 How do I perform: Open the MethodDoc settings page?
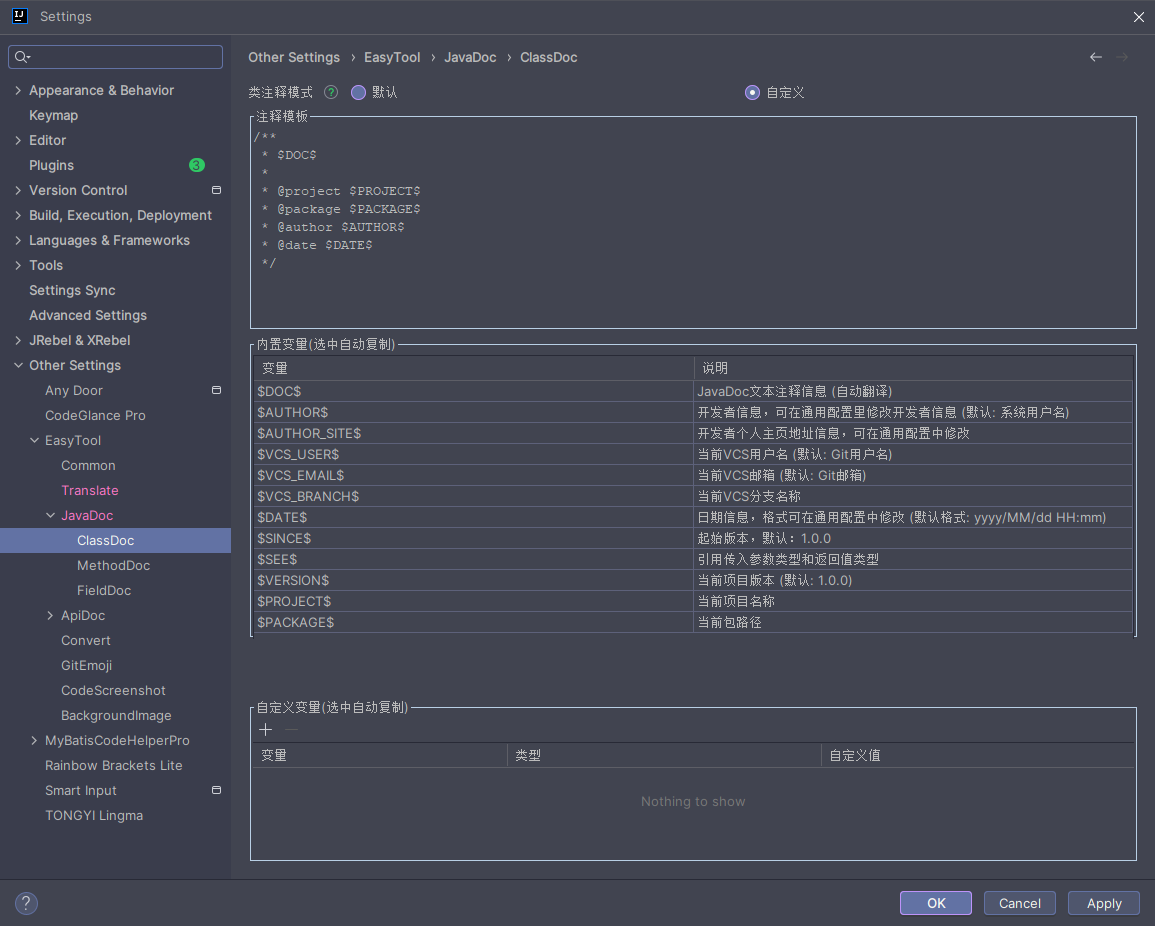(113, 565)
